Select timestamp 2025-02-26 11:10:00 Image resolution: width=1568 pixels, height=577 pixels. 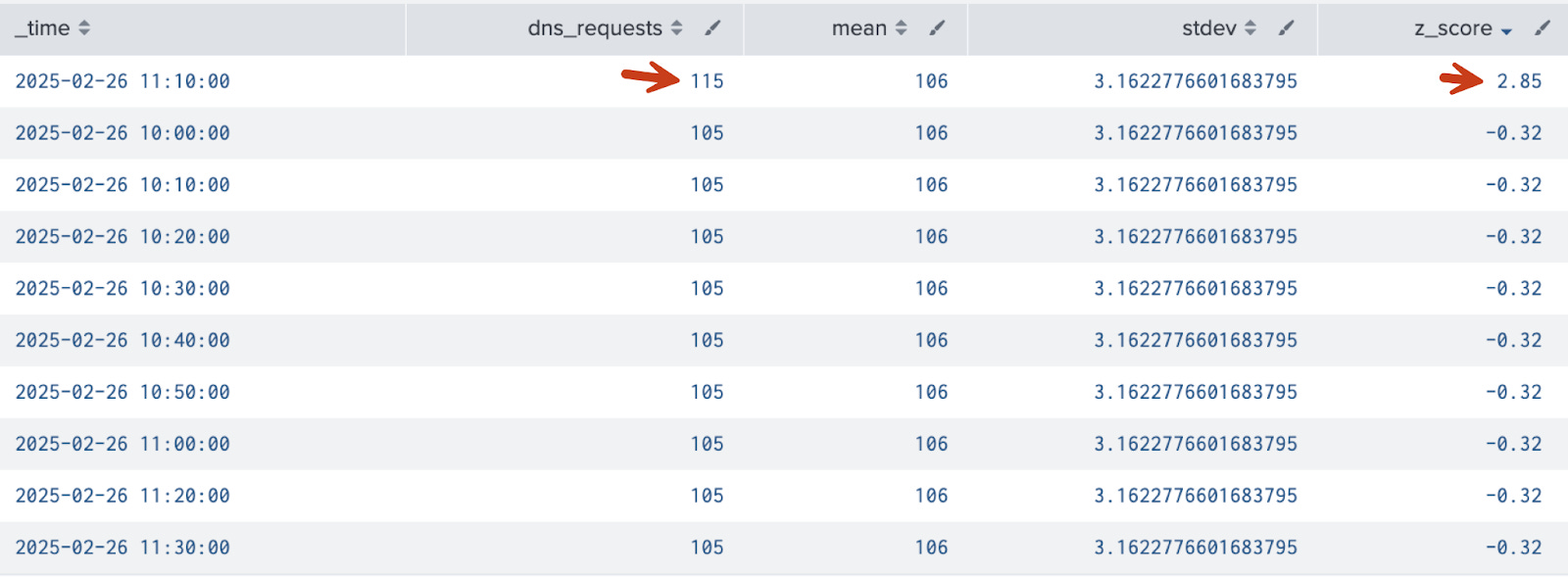pyautogui.click(x=122, y=81)
